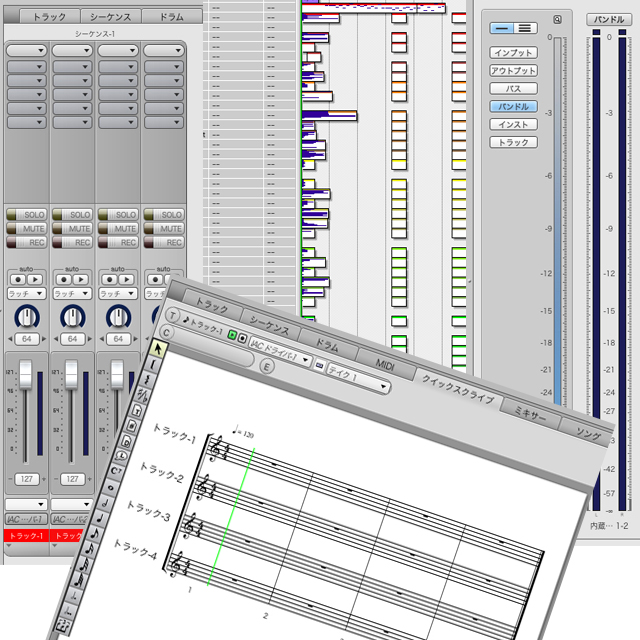This screenshot has width=640, height=640.
Task: Click pan value field 64 on first strip
Action: click(27, 339)
